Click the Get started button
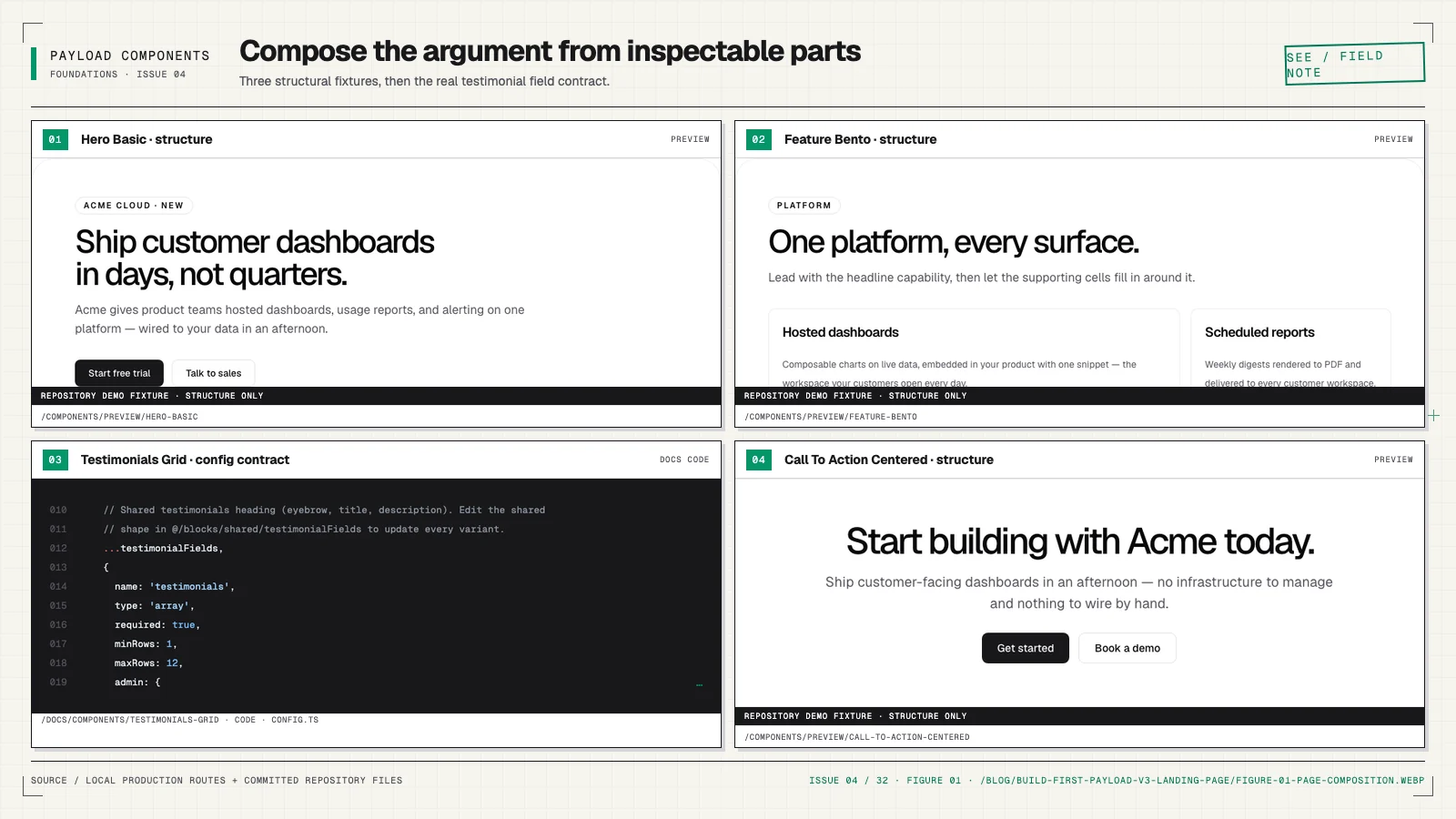This screenshot has height=819, width=1456. [x=1026, y=648]
